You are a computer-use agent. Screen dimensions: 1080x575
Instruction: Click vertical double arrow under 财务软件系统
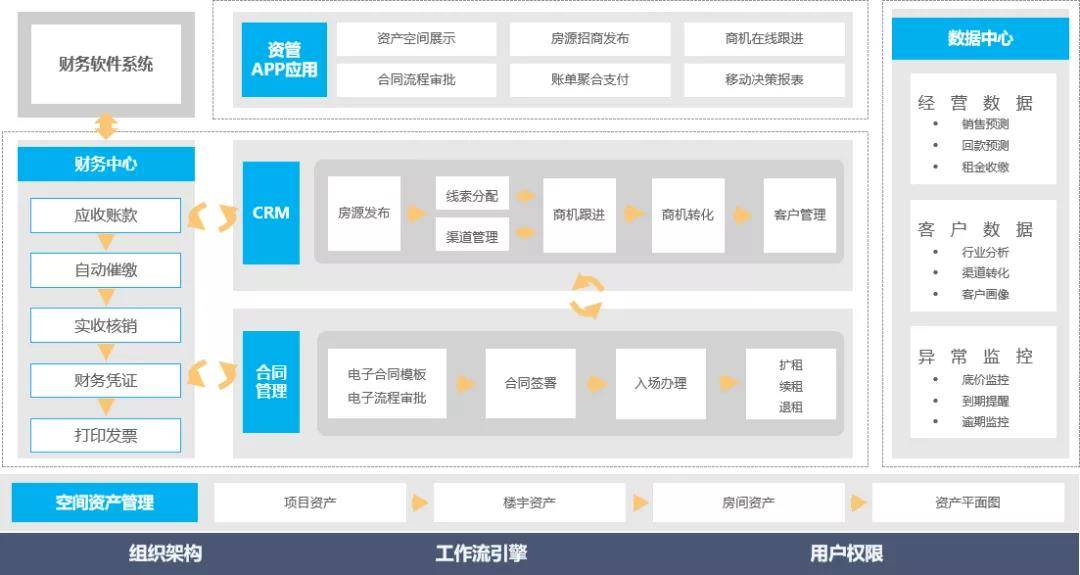[x=106, y=126]
